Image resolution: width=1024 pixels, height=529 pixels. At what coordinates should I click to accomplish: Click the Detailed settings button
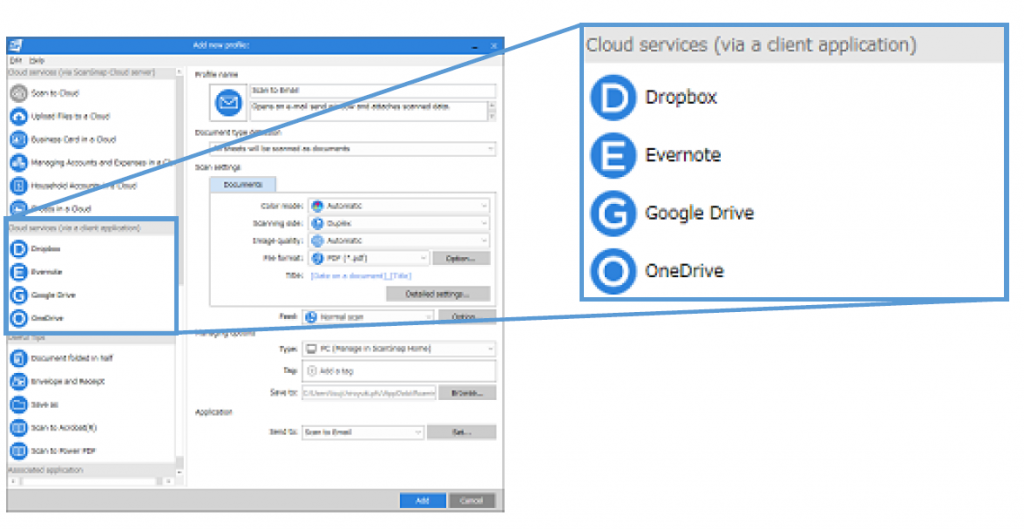point(438,294)
